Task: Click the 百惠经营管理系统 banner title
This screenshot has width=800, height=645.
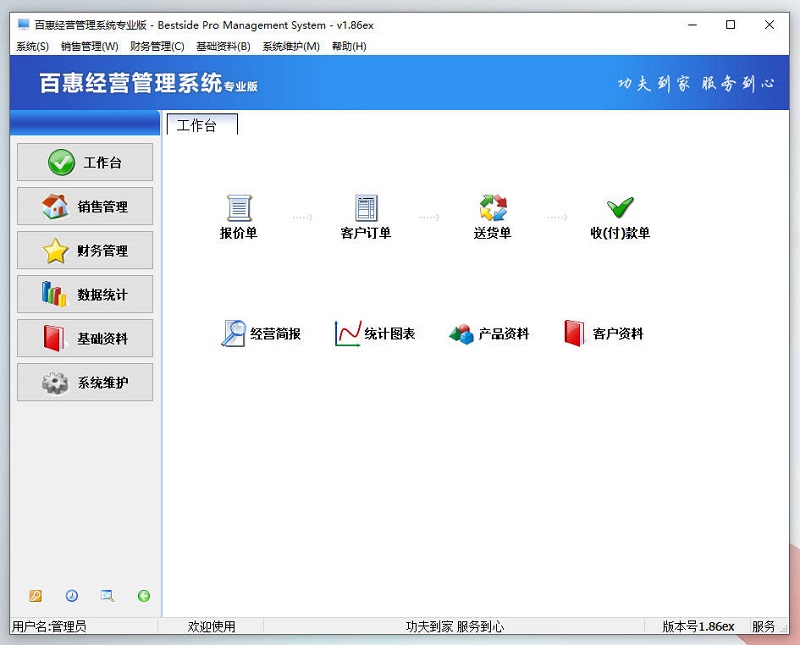Action: 148,83
